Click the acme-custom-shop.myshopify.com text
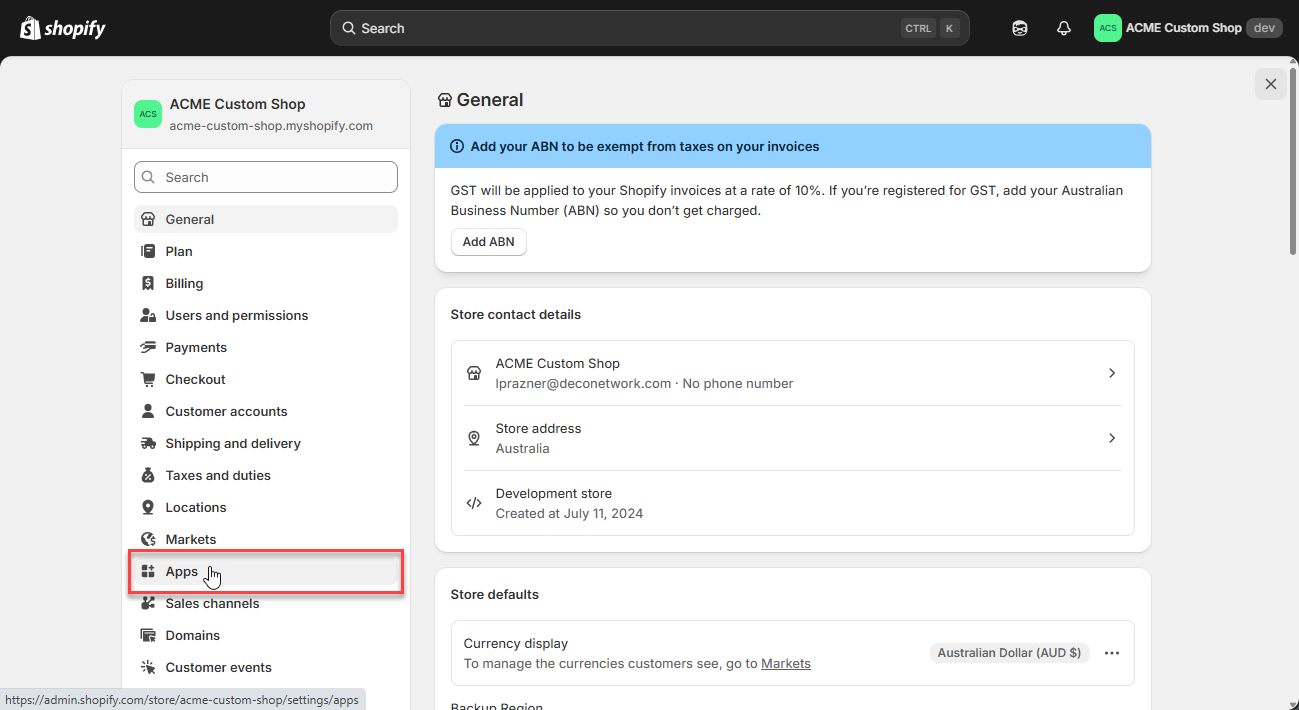The width and height of the screenshot is (1299, 710). [271, 126]
